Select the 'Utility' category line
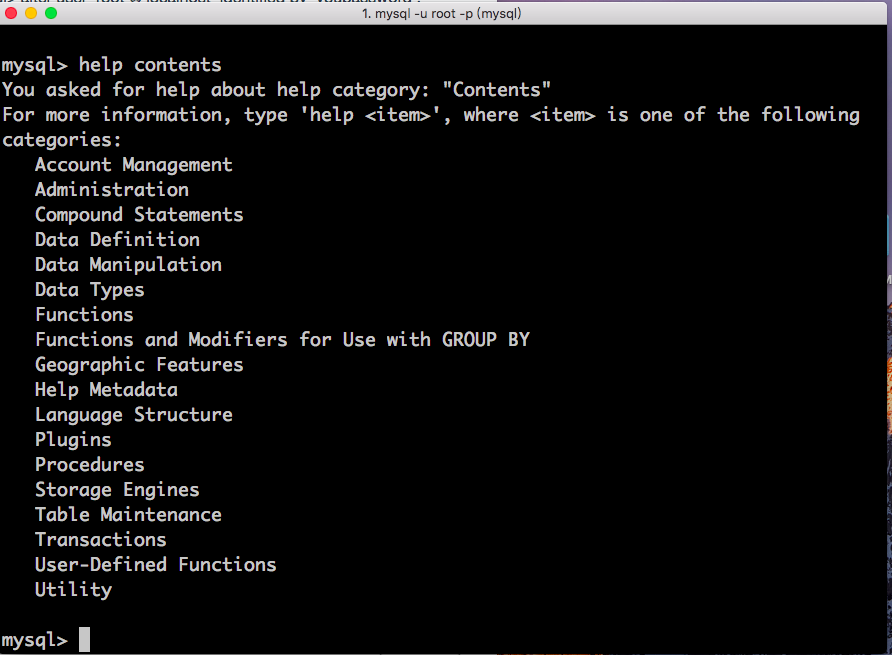This screenshot has width=892, height=655. click(73, 590)
